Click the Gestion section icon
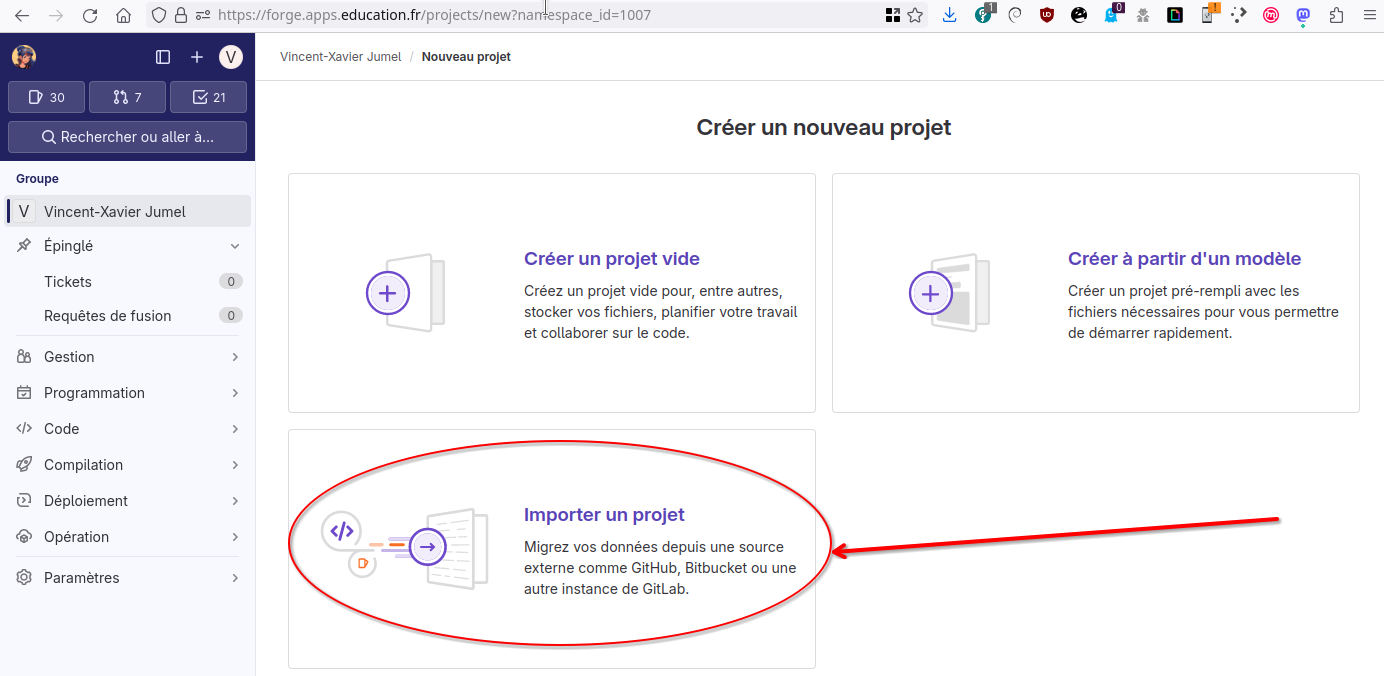Image resolution: width=1384 pixels, height=676 pixels. pos(24,357)
